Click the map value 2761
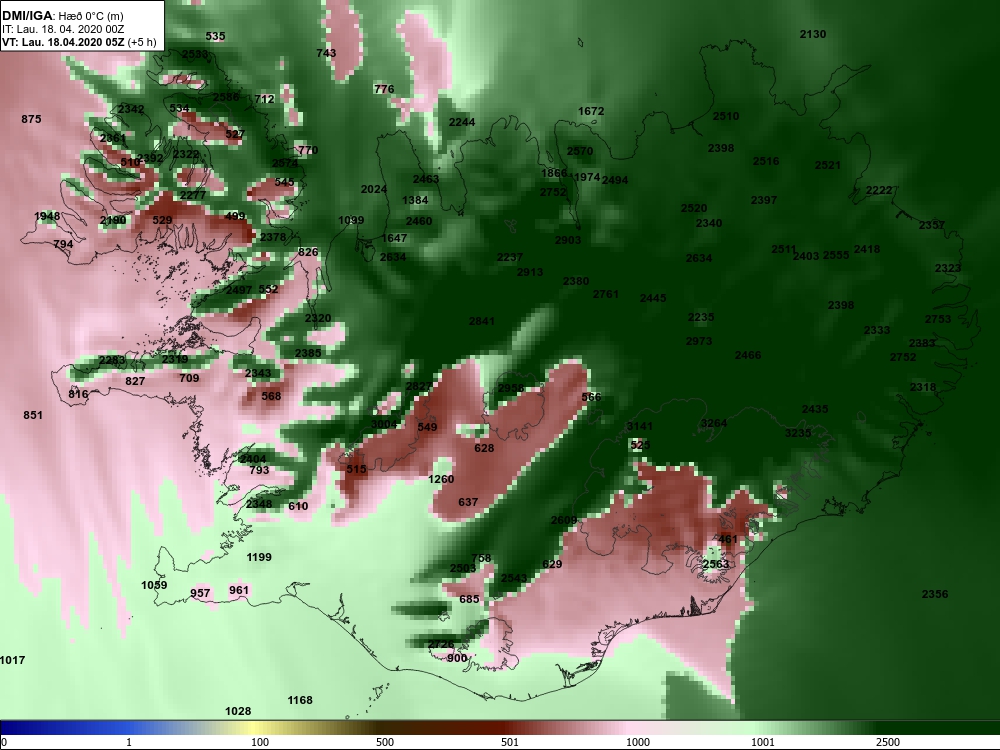Image resolution: width=1000 pixels, height=750 pixels. (606, 295)
